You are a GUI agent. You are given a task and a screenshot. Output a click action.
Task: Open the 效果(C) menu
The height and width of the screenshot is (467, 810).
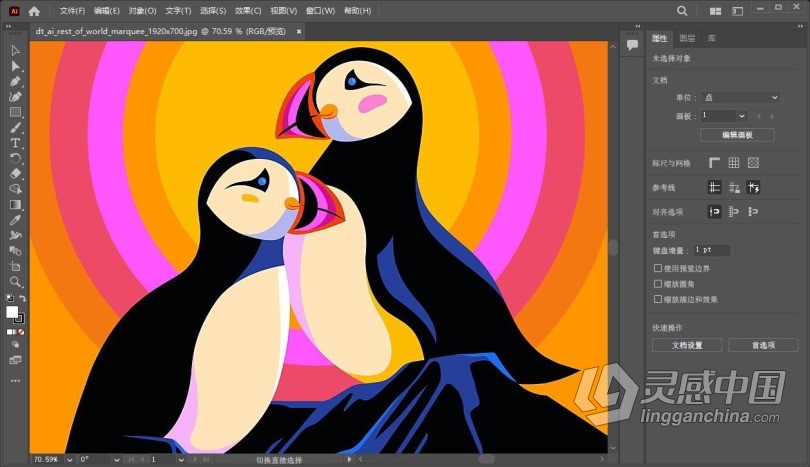(248, 11)
